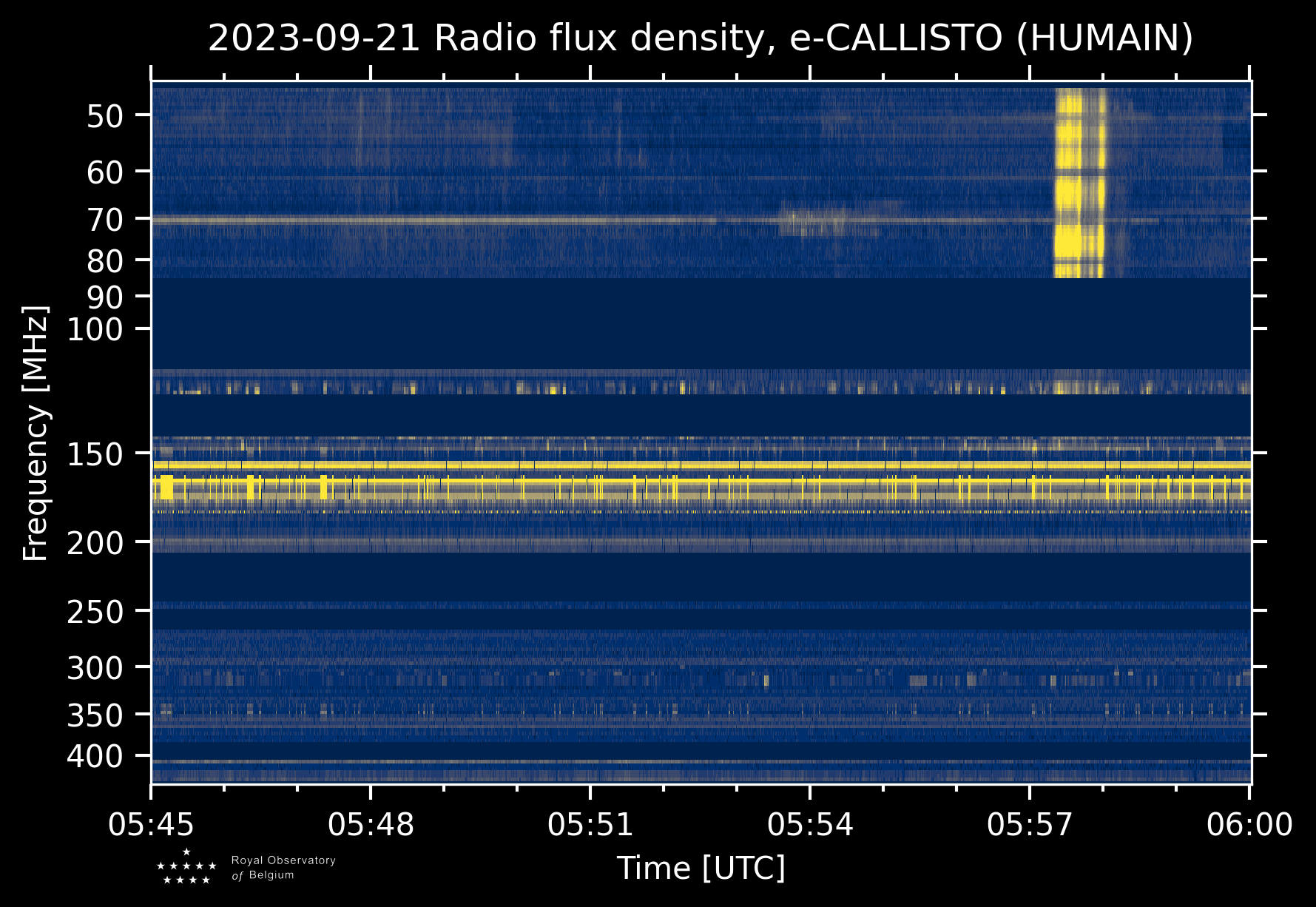1316x907 pixels.
Task: Click the Royal Observatory stars logo
Action: click(186, 867)
